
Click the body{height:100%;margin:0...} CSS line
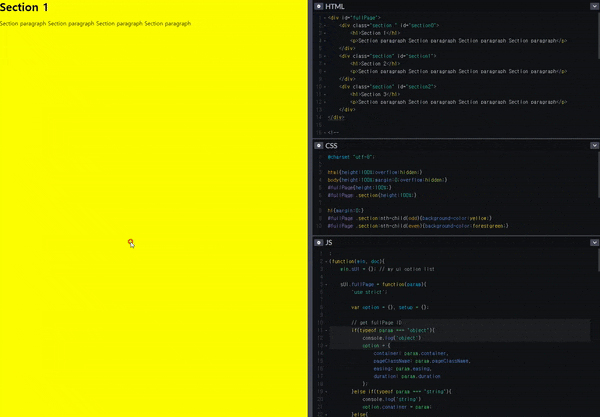[387, 180]
